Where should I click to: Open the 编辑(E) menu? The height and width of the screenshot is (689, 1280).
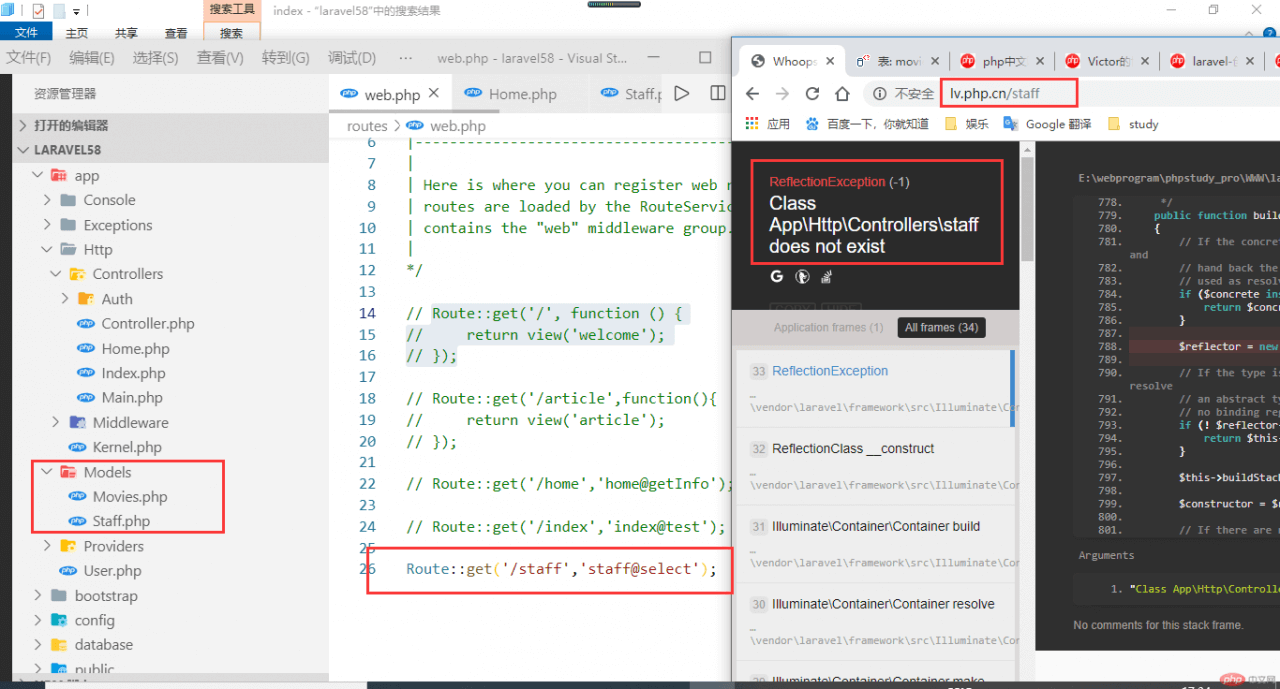click(x=91, y=58)
